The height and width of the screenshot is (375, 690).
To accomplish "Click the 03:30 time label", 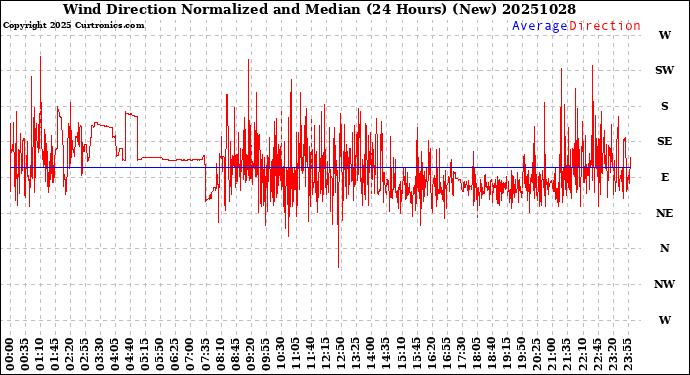I will pos(100,353).
